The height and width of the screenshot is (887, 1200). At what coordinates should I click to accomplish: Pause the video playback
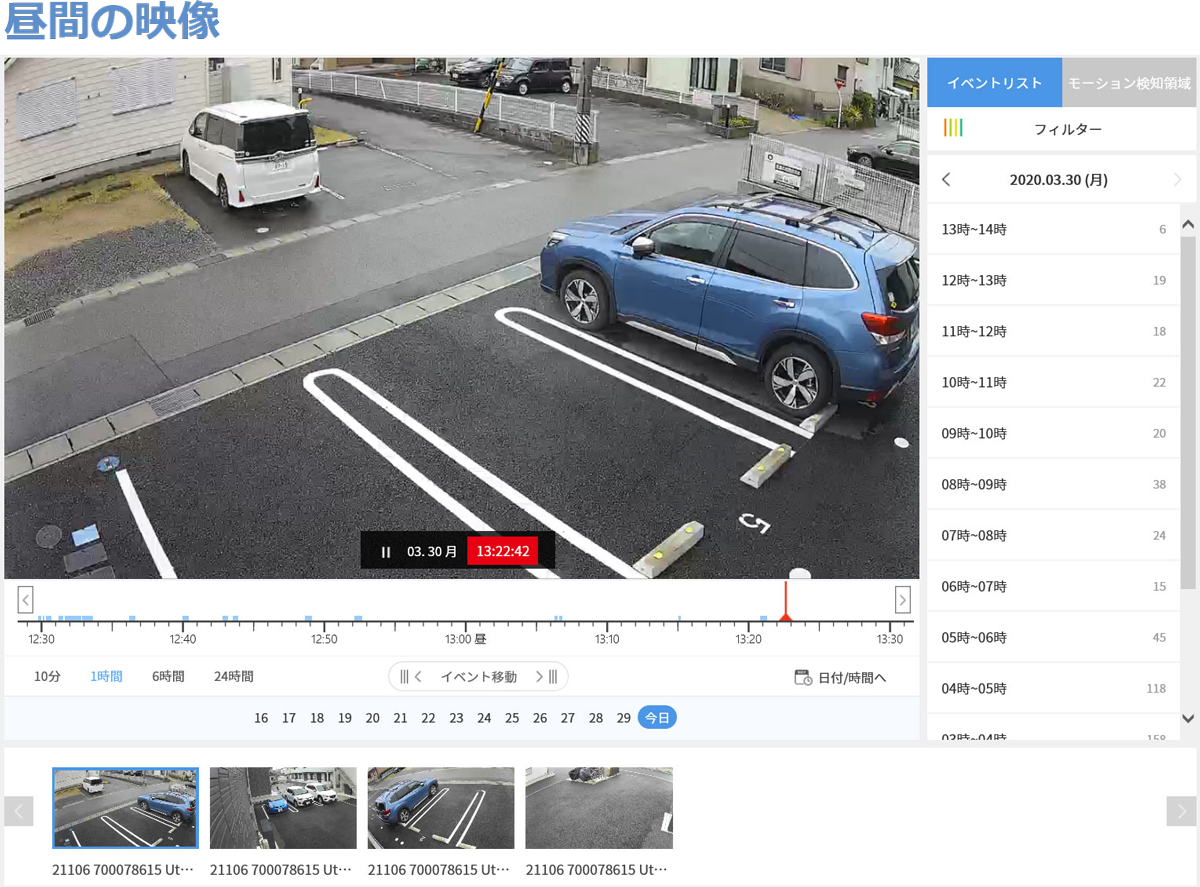[x=386, y=552]
